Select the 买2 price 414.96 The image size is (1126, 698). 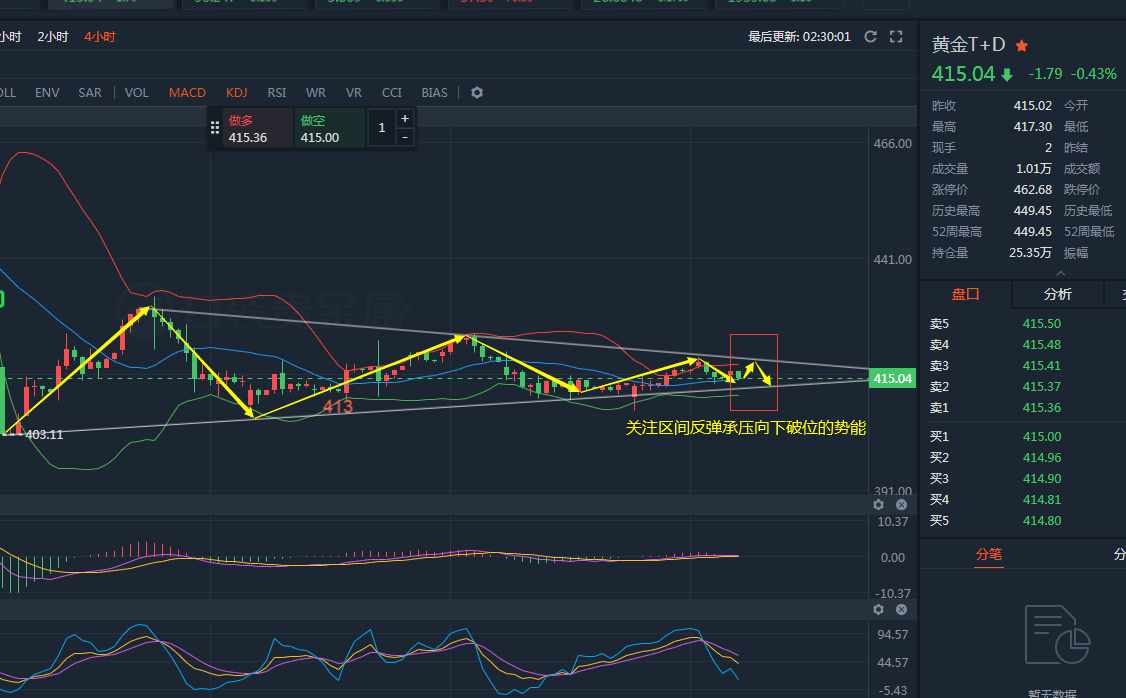pos(1041,457)
